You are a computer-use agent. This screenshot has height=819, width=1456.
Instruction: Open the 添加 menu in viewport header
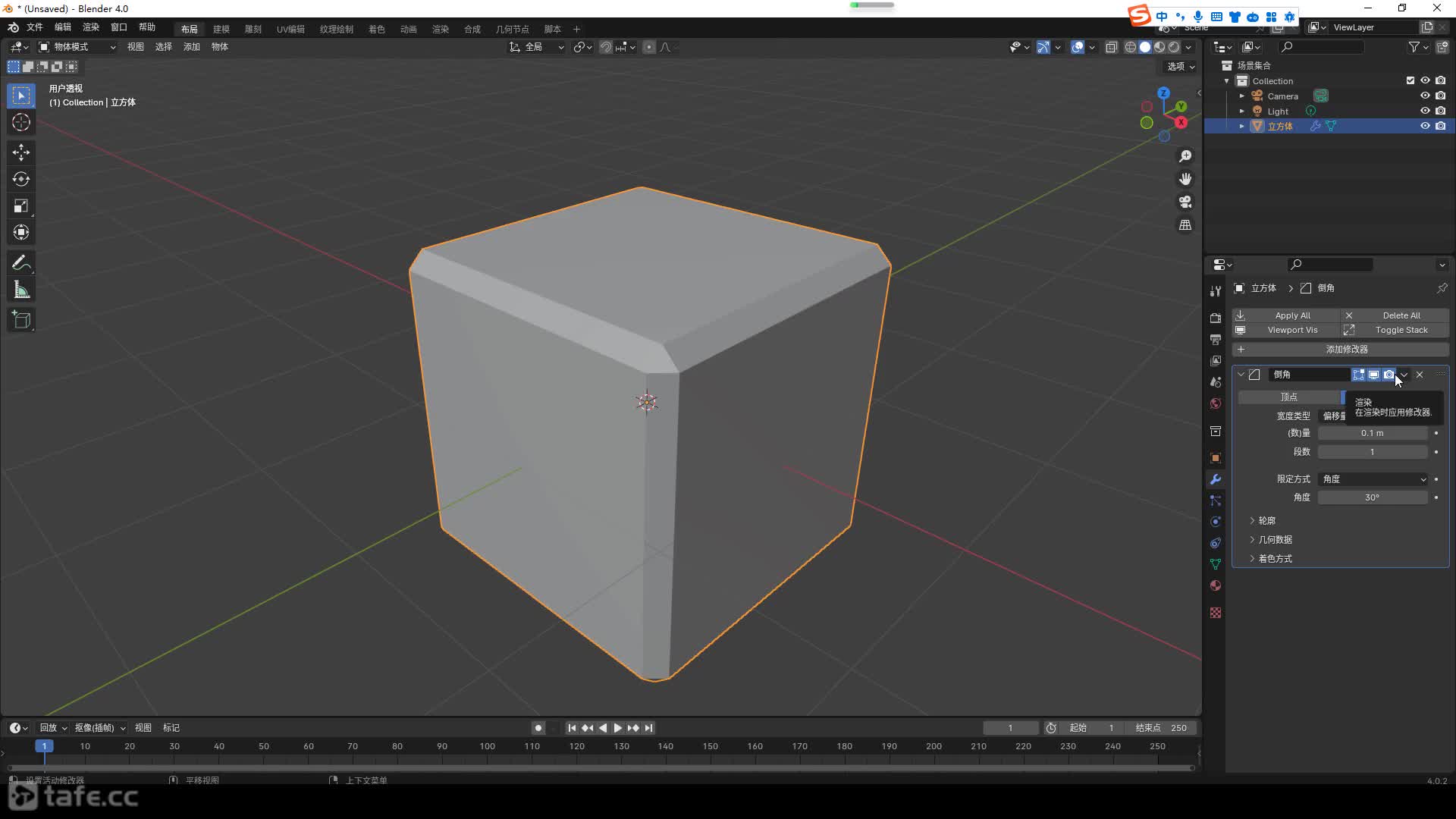click(192, 47)
